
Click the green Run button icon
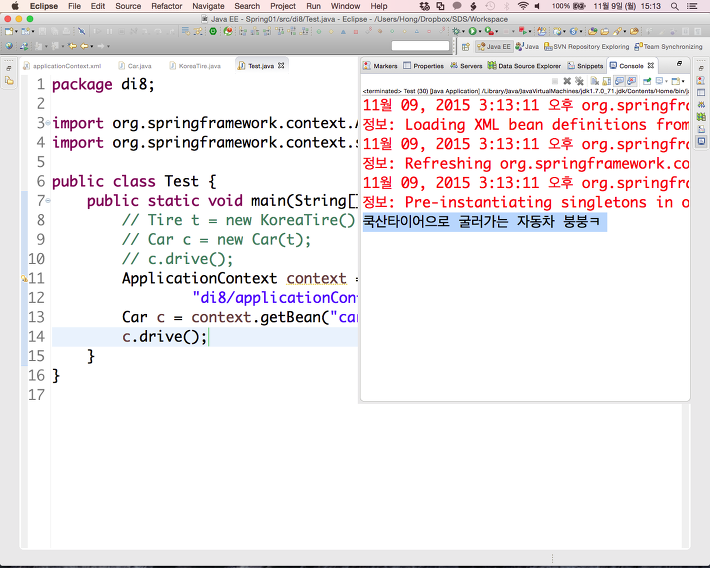click(473, 31)
